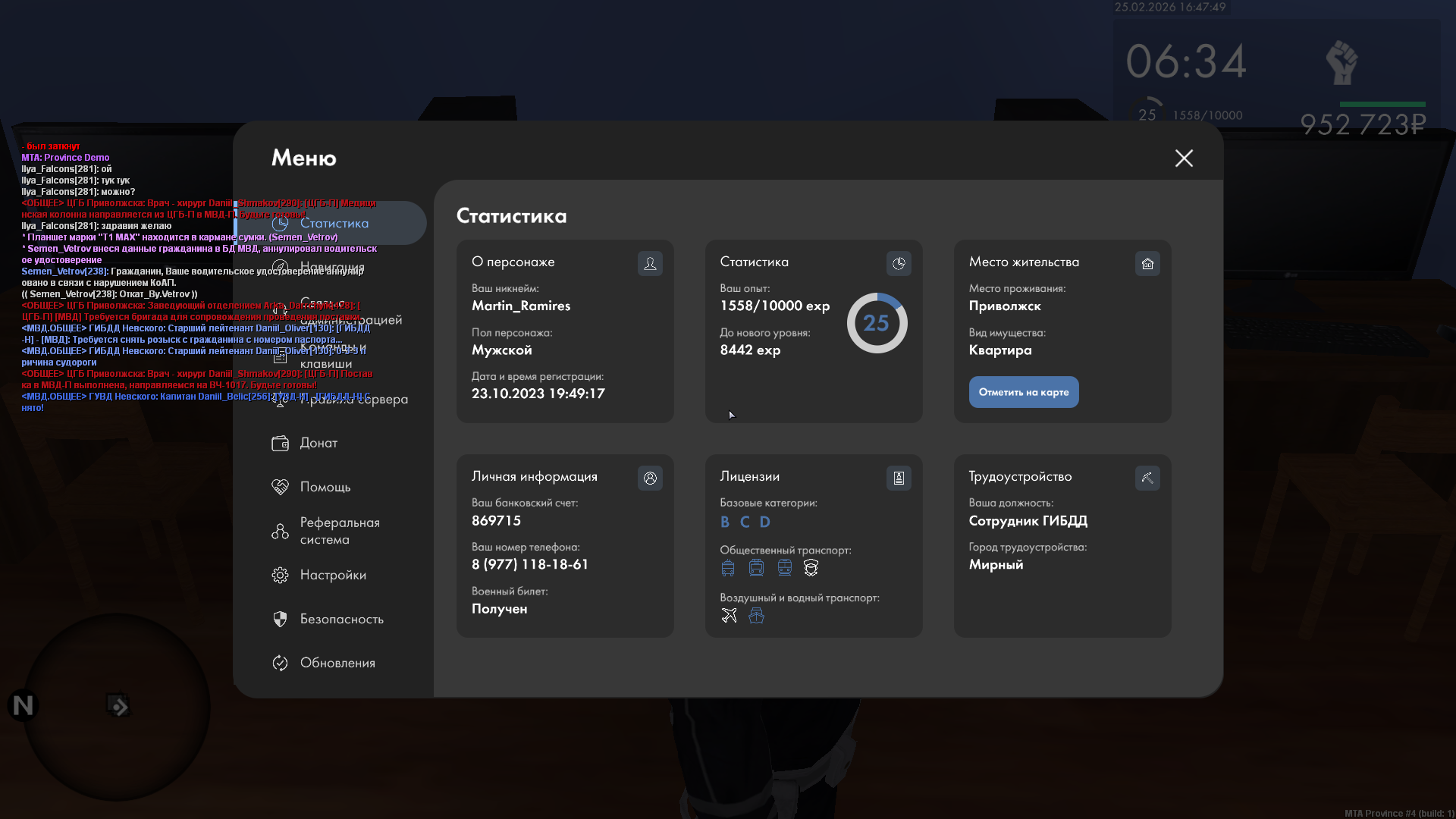1456x819 pixels.
Task: Click the user circle icon in Личная информация
Action: click(650, 478)
